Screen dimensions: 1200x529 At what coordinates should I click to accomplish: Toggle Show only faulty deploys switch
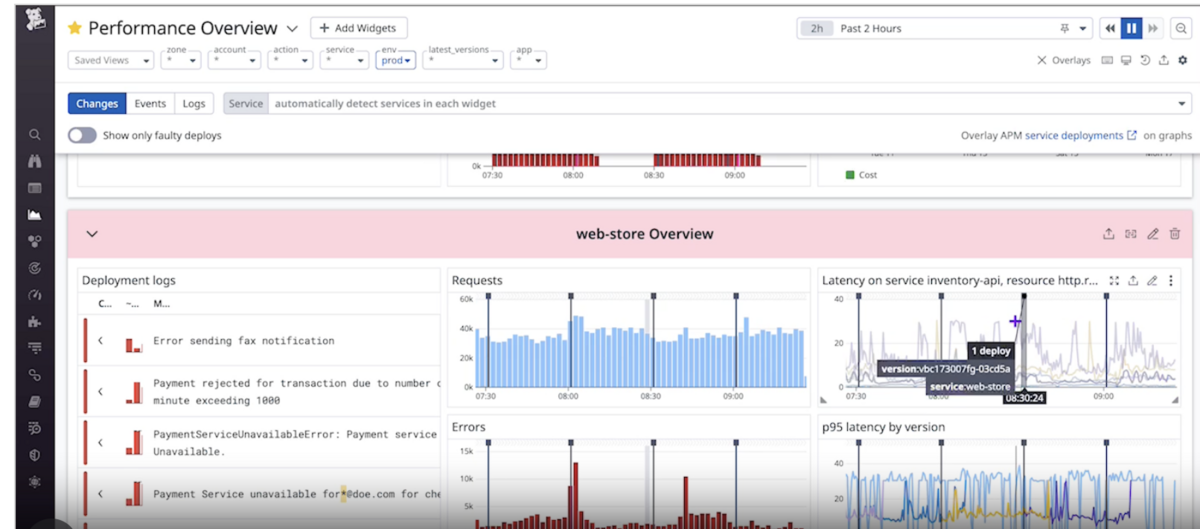point(82,135)
